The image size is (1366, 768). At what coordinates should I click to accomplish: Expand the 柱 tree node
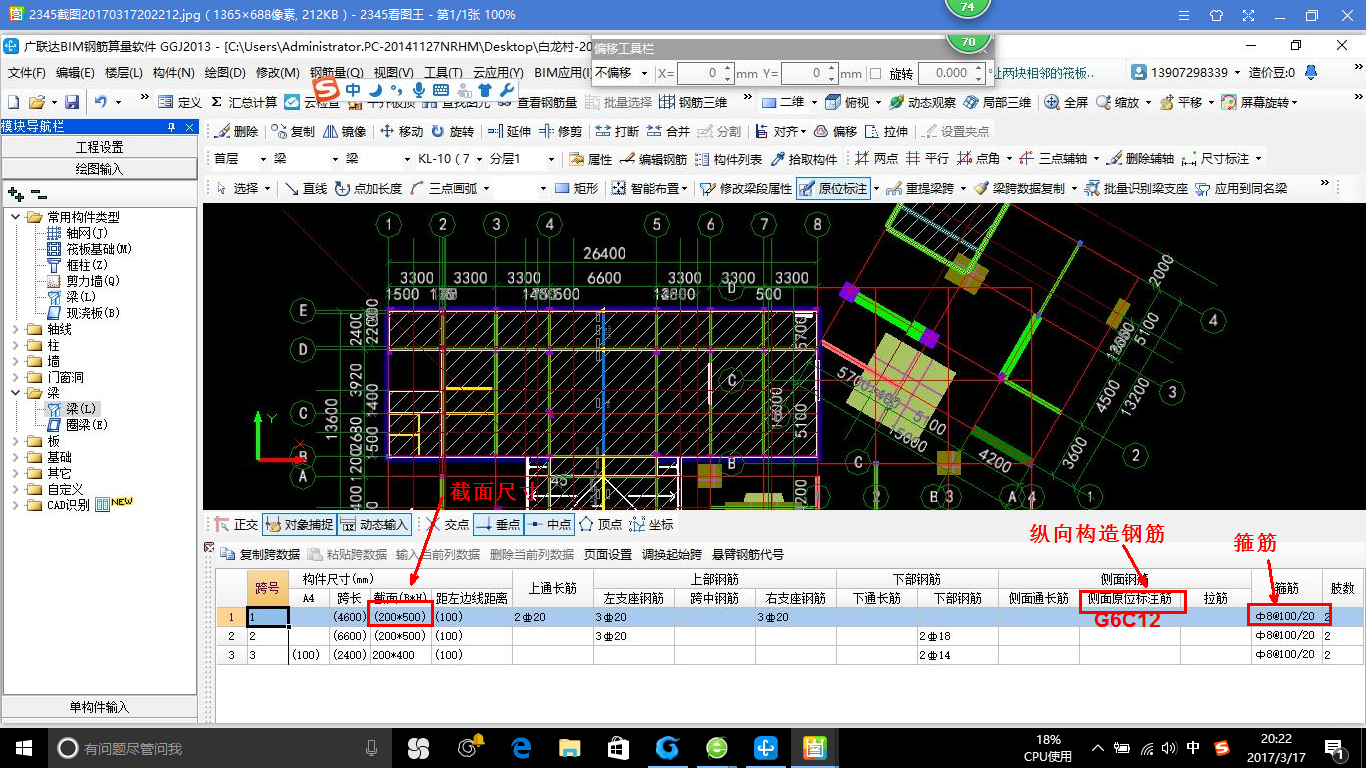coord(15,345)
